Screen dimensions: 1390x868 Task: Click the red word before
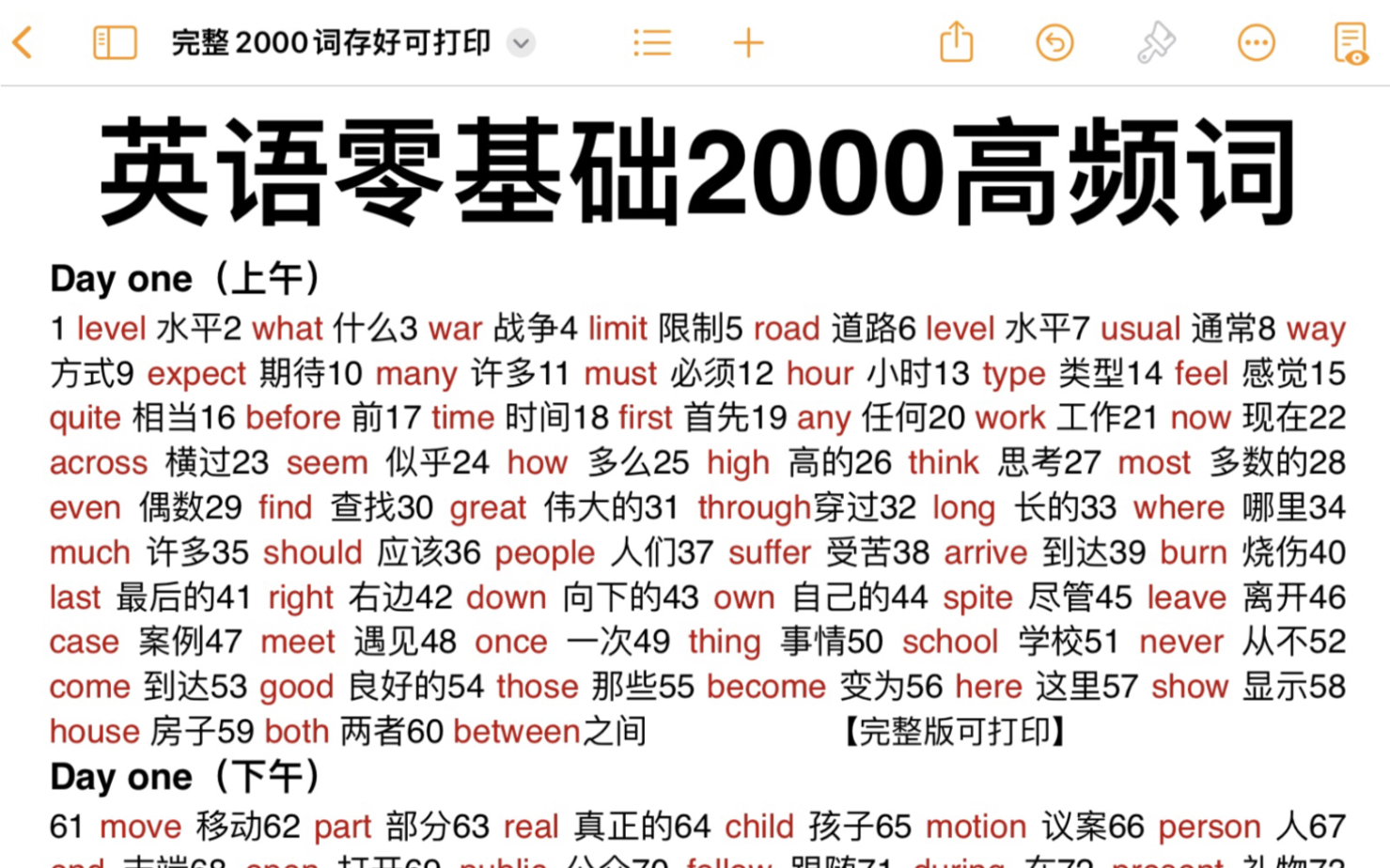[293, 418]
